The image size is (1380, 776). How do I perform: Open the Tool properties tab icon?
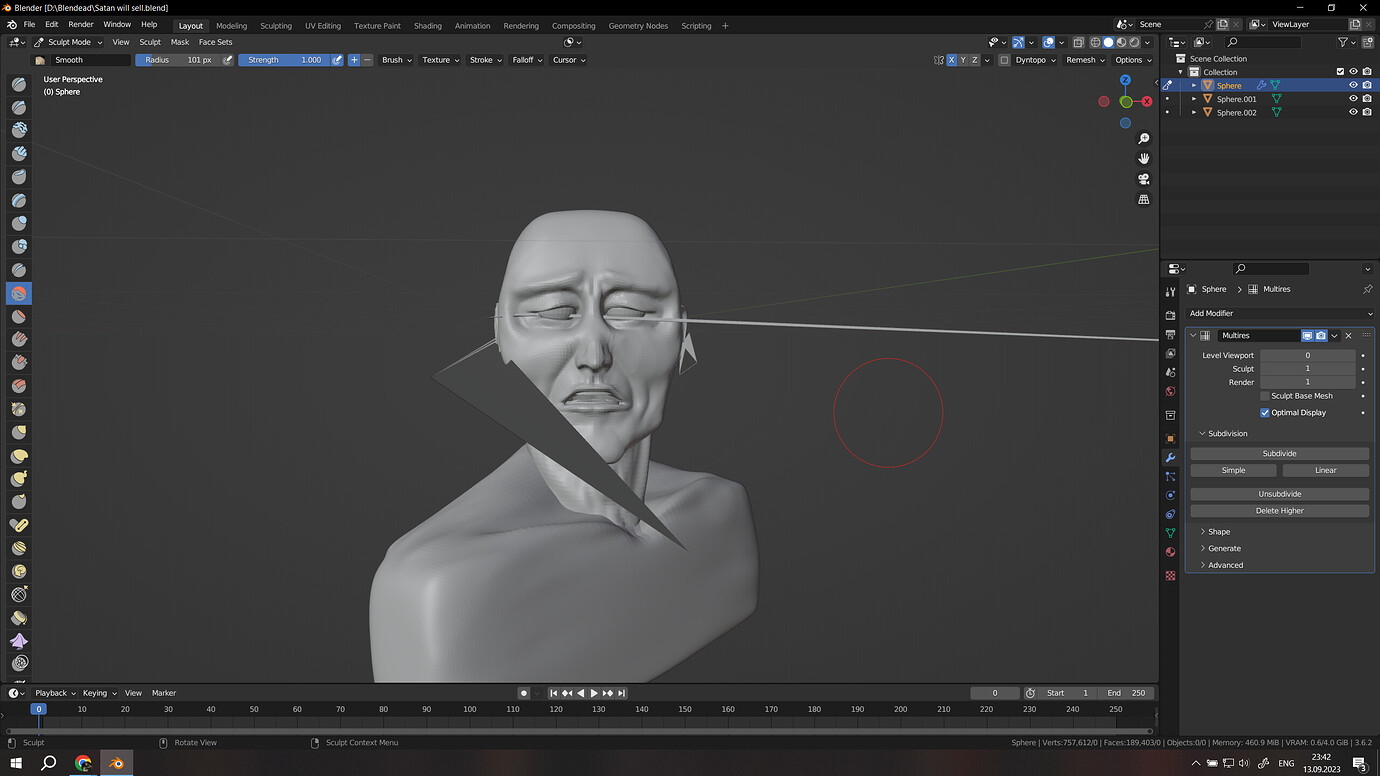[x=1170, y=292]
